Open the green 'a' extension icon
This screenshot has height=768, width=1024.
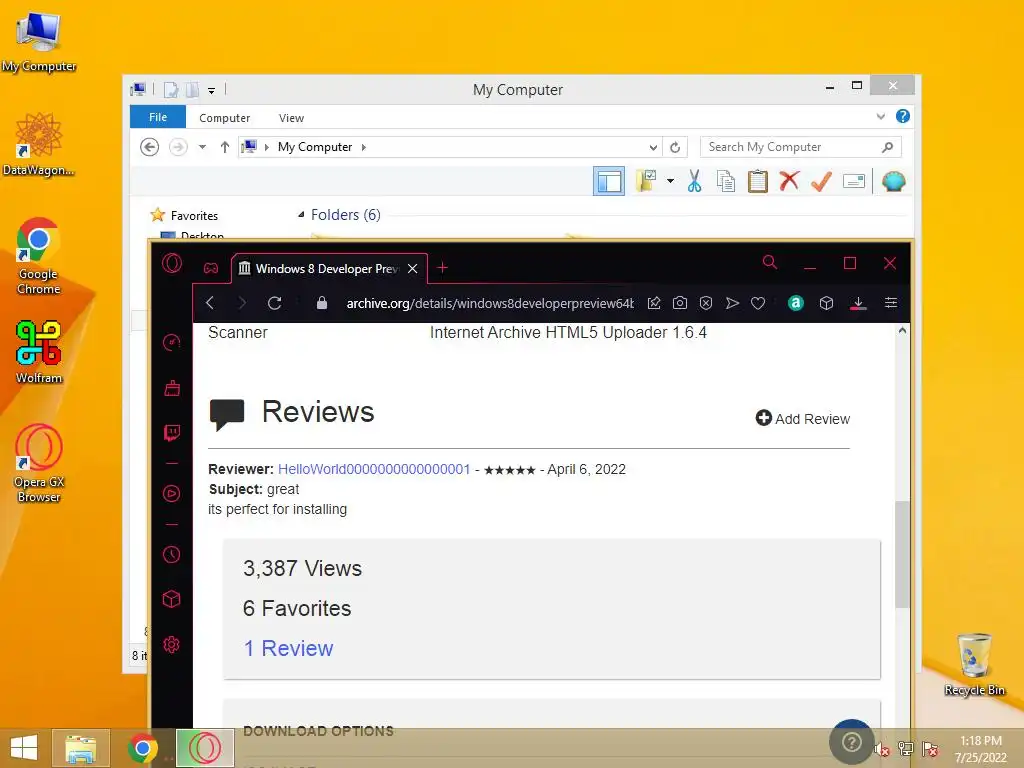[795, 303]
